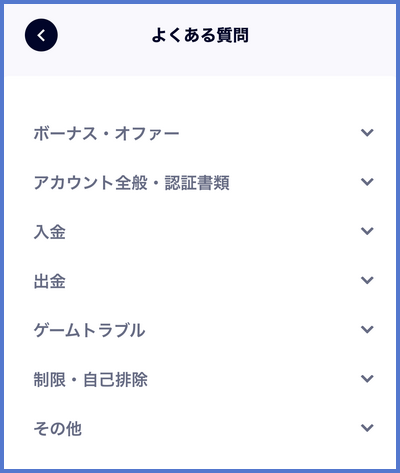Select the アカウント全般・認証書類 label text
This screenshot has height=473, width=400.
[x=131, y=183]
